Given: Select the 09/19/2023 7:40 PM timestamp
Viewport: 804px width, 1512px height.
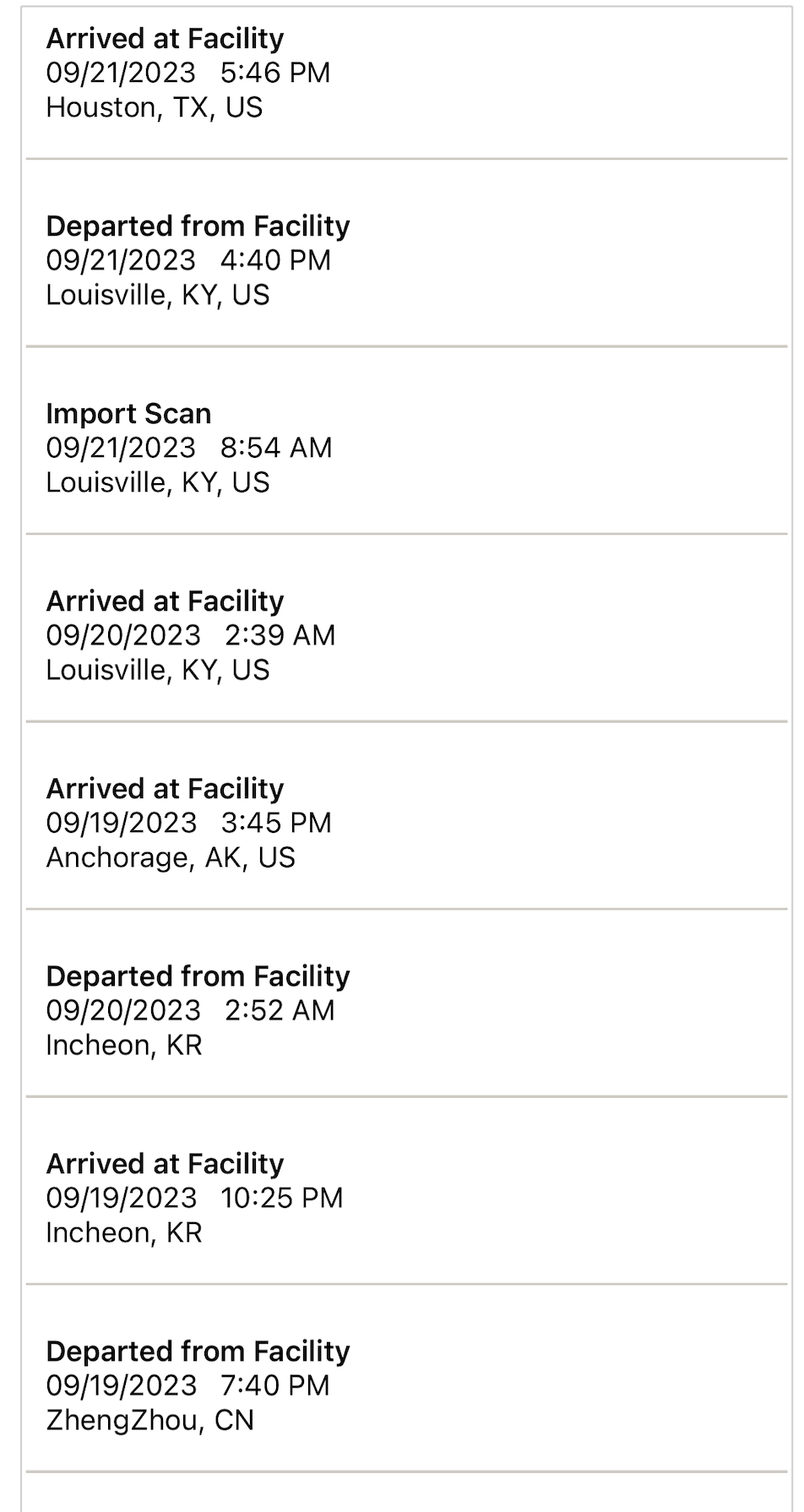Looking at the screenshot, I should point(188,1385).
